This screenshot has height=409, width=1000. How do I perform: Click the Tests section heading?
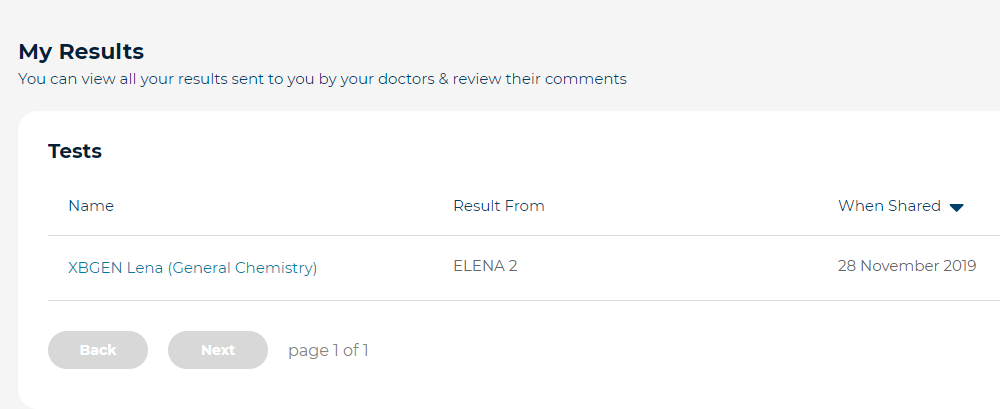[x=75, y=151]
